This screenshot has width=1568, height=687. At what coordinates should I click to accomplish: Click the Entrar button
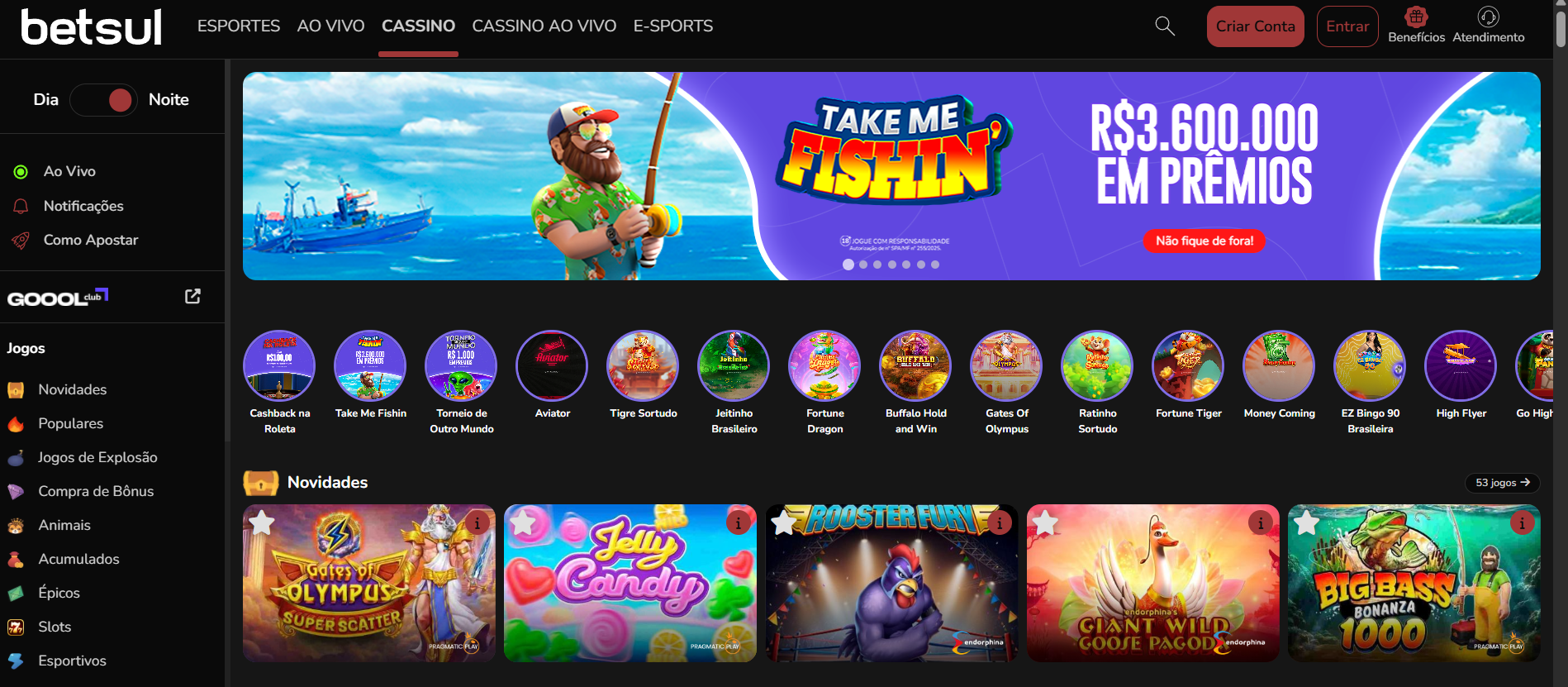click(x=1347, y=26)
